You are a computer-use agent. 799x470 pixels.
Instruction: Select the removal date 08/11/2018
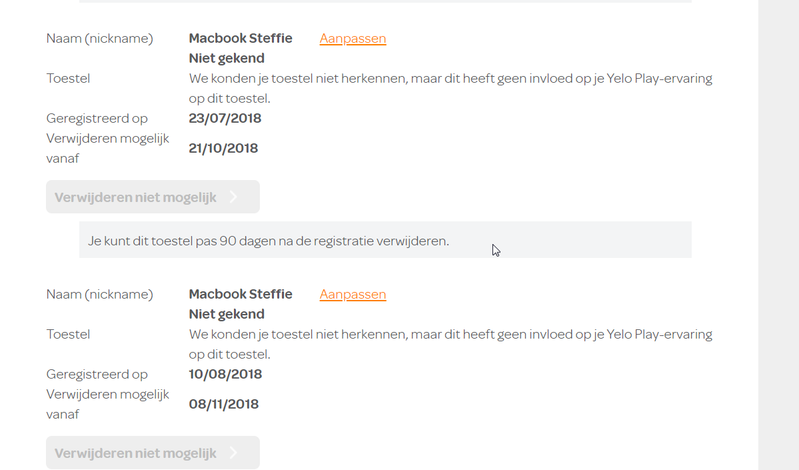pos(223,404)
